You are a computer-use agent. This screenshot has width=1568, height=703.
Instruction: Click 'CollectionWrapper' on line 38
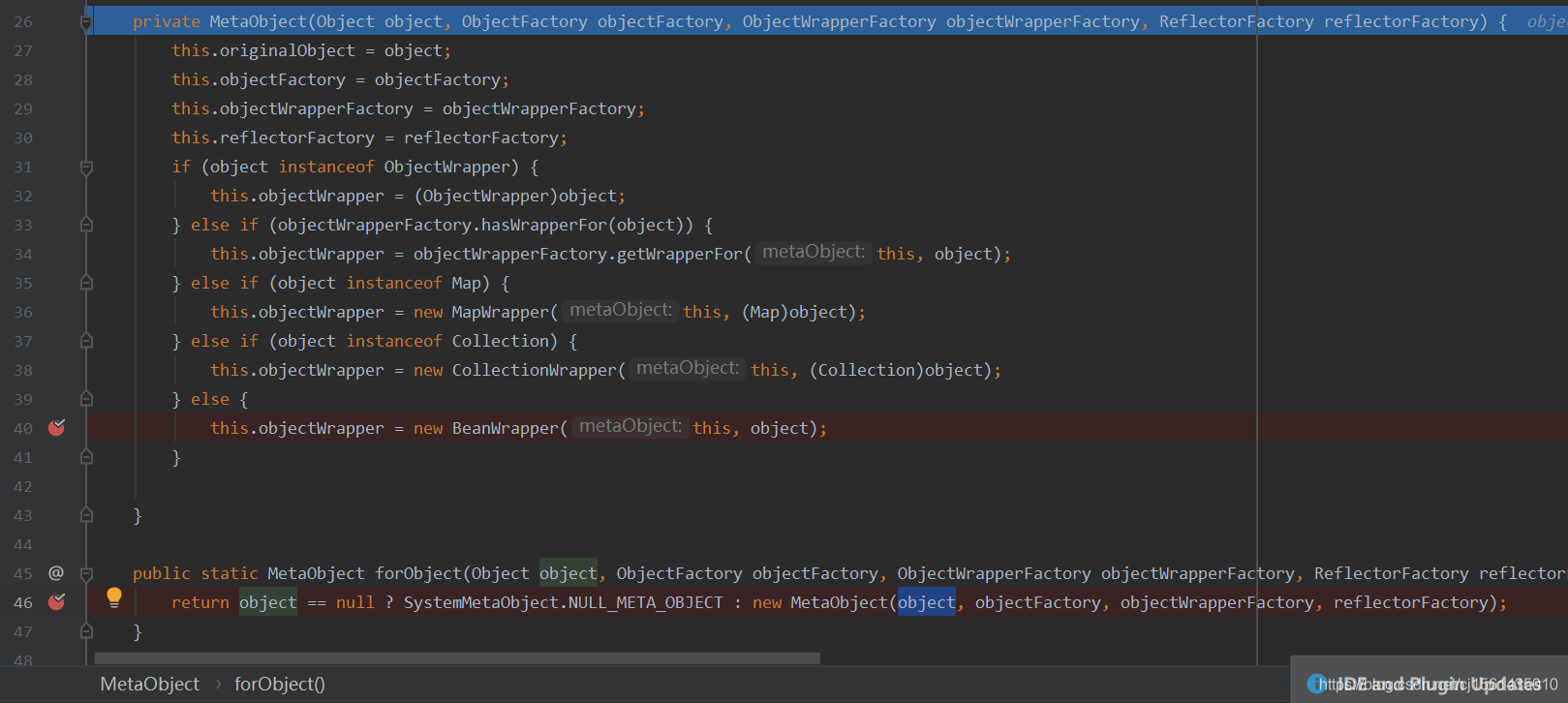click(534, 370)
